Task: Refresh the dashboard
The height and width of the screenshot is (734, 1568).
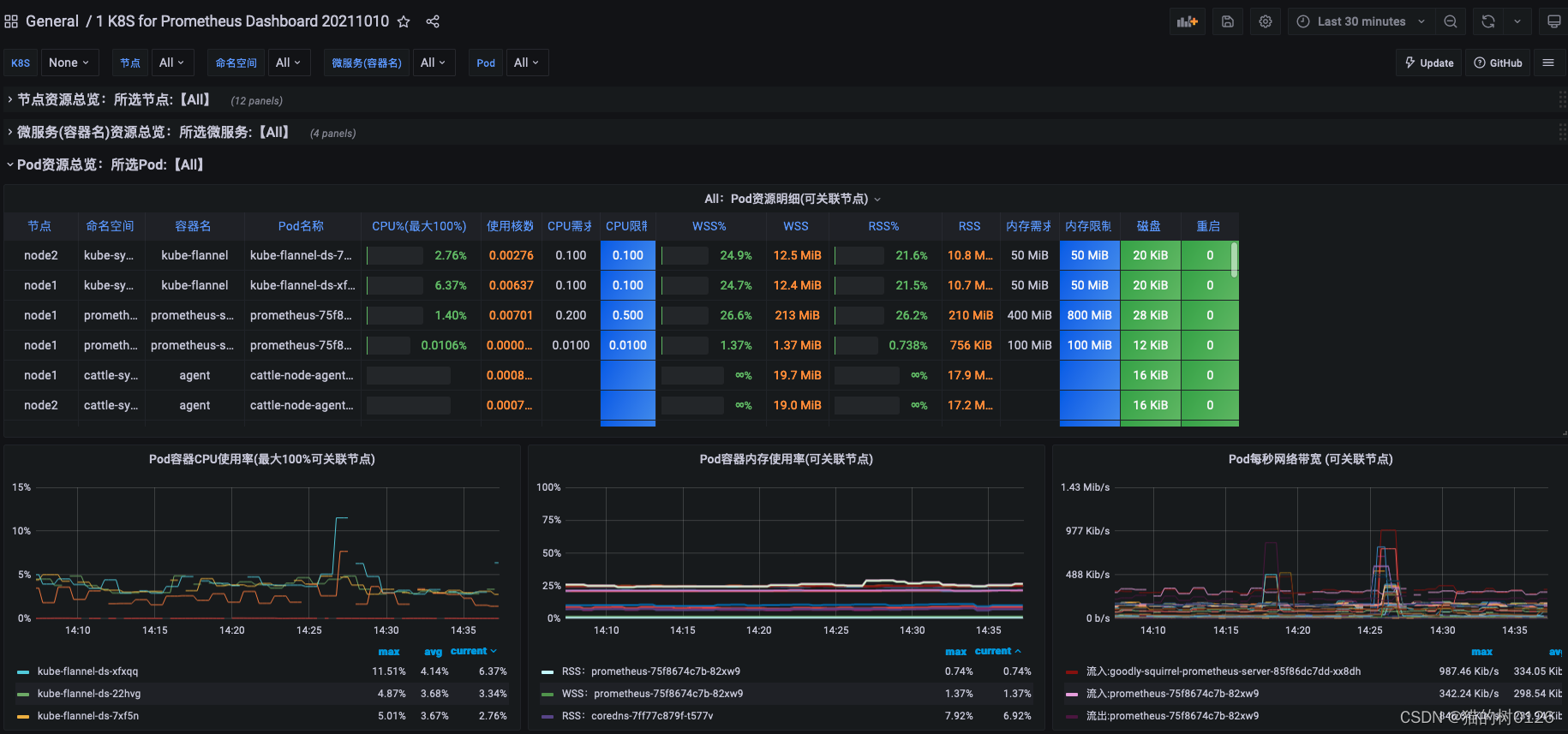Action: pyautogui.click(x=1488, y=21)
